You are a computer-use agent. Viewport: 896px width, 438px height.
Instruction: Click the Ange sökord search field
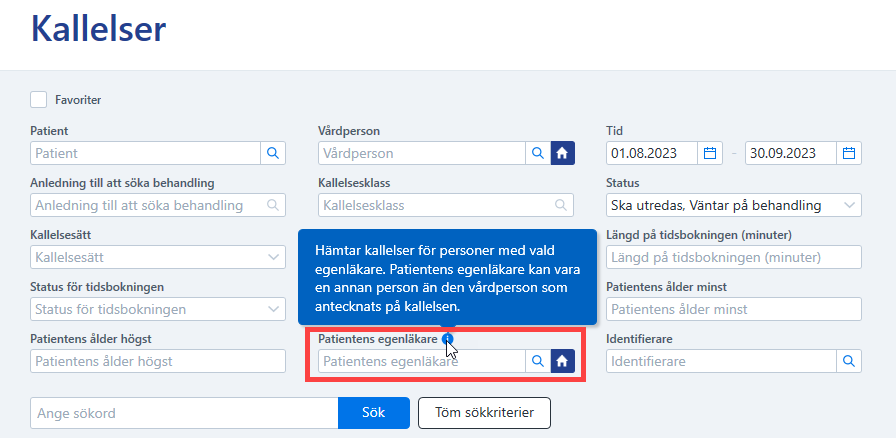click(x=184, y=413)
